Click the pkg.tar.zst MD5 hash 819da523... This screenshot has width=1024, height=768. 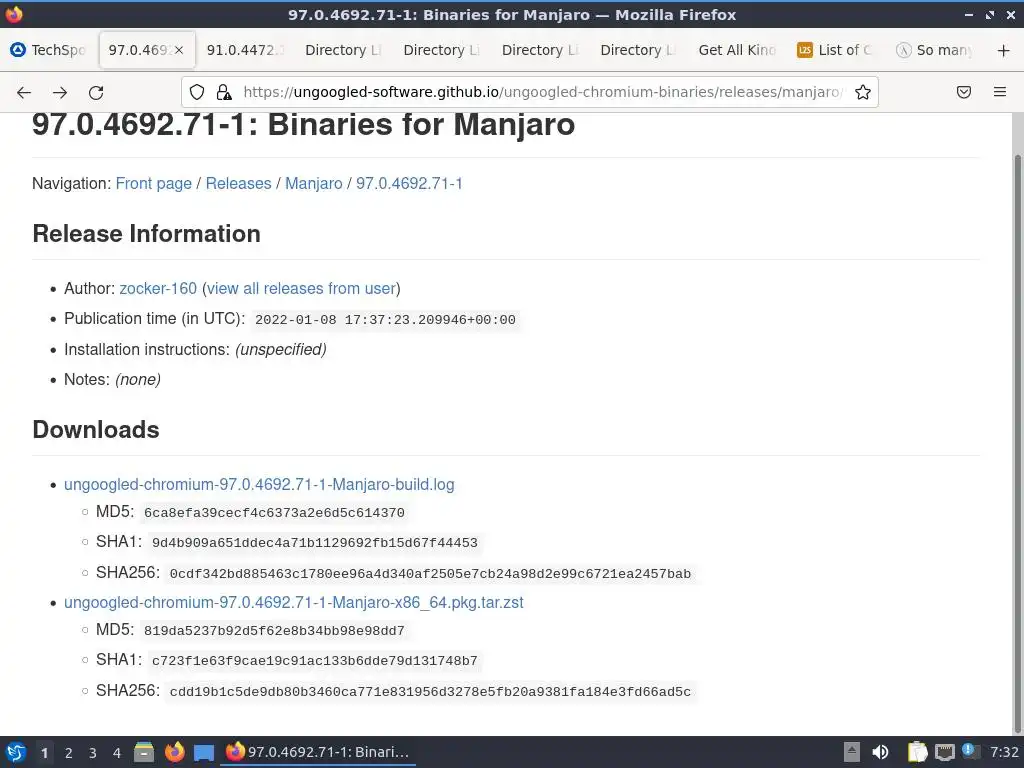pos(274,631)
